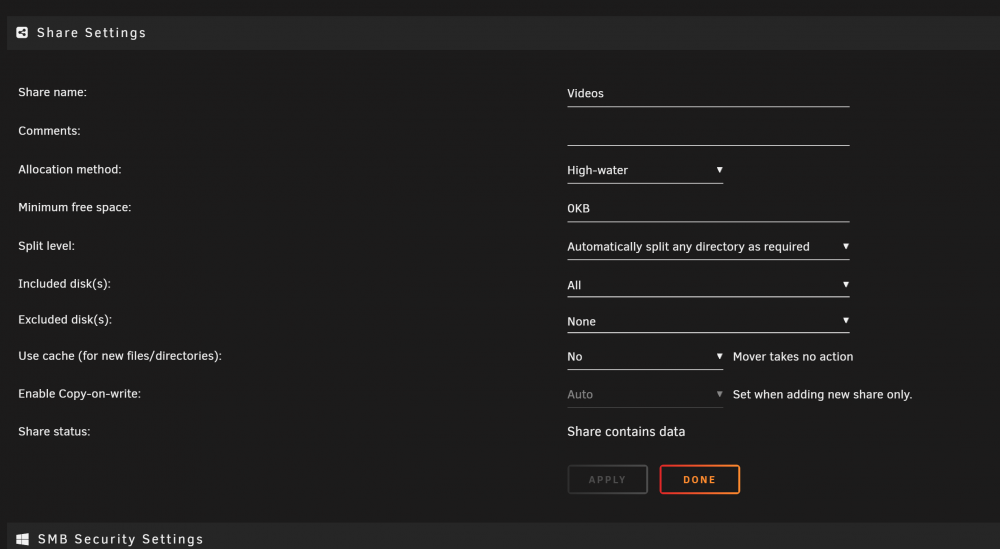Click the Minimum free space 0KB field
The image size is (1000, 549).
[708, 209]
